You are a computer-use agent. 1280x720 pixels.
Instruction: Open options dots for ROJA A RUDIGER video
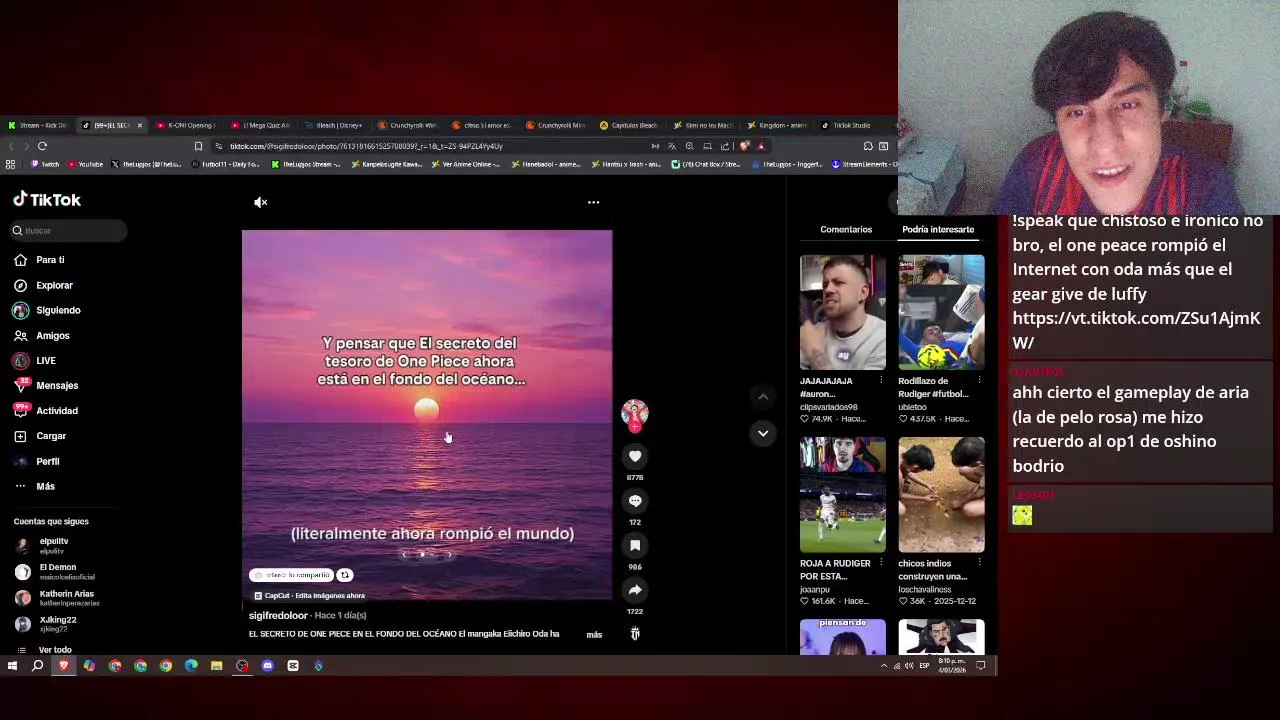point(881,563)
